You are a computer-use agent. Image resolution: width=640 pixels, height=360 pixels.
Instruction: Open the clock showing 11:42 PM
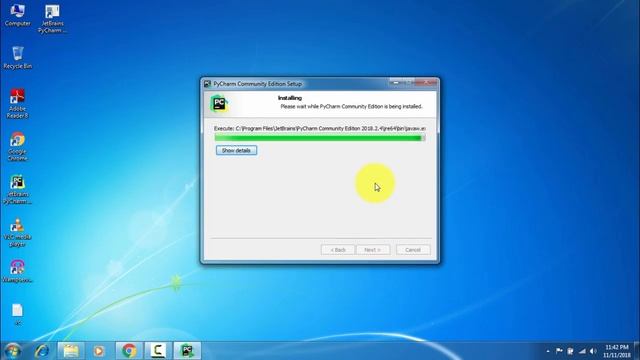click(x=617, y=351)
